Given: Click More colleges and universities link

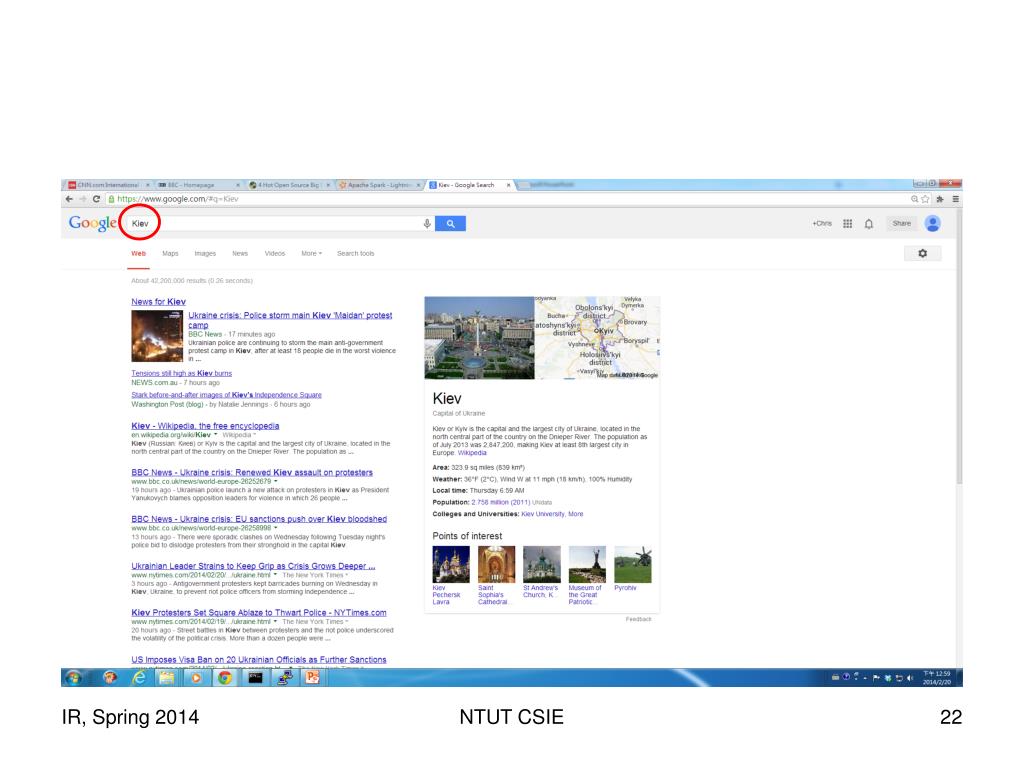Looking at the screenshot, I should pos(576,514).
